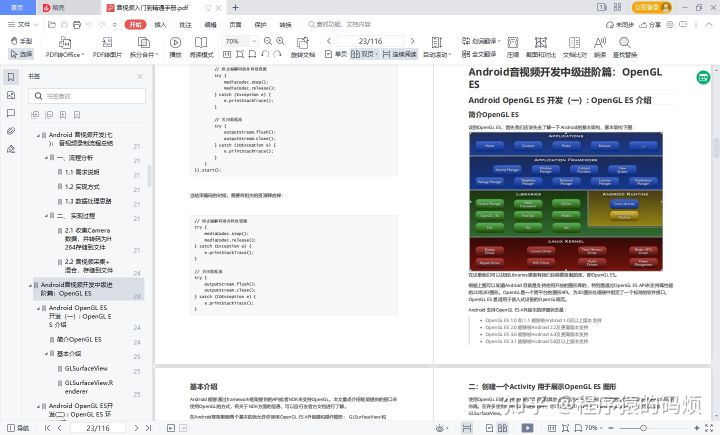Open a new tab with the plus button
This screenshot has height=435, width=720.
tap(235, 8)
